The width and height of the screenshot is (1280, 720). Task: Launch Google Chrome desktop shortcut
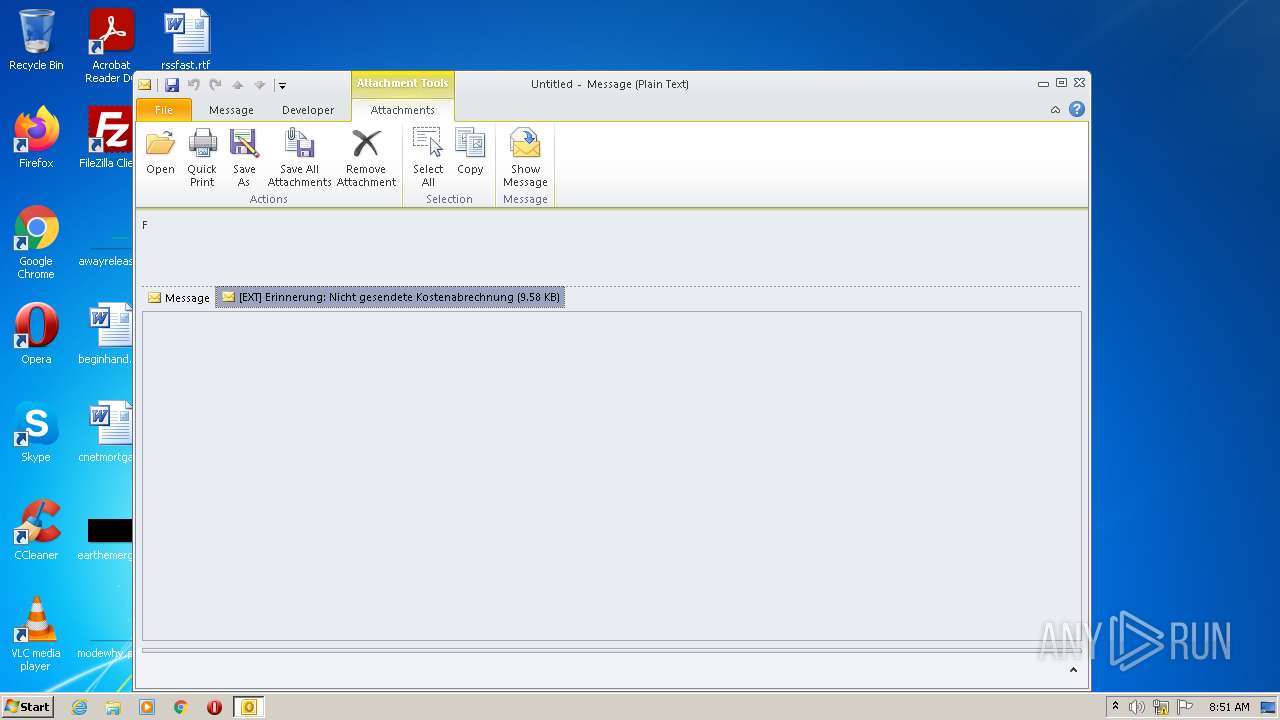tap(36, 243)
